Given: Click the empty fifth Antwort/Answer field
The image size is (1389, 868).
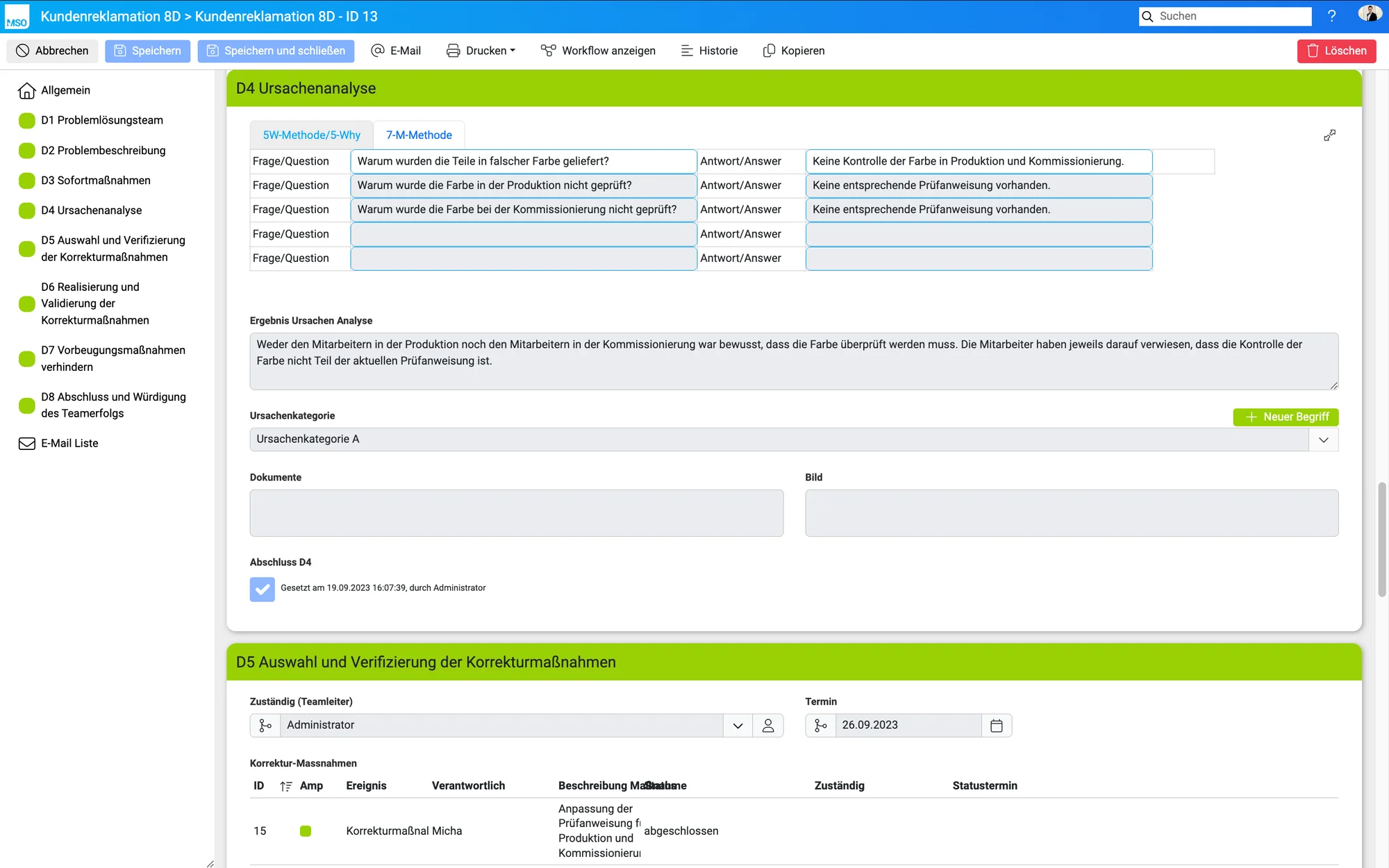Looking at the screenshot, I should click(x=979, y=258).
